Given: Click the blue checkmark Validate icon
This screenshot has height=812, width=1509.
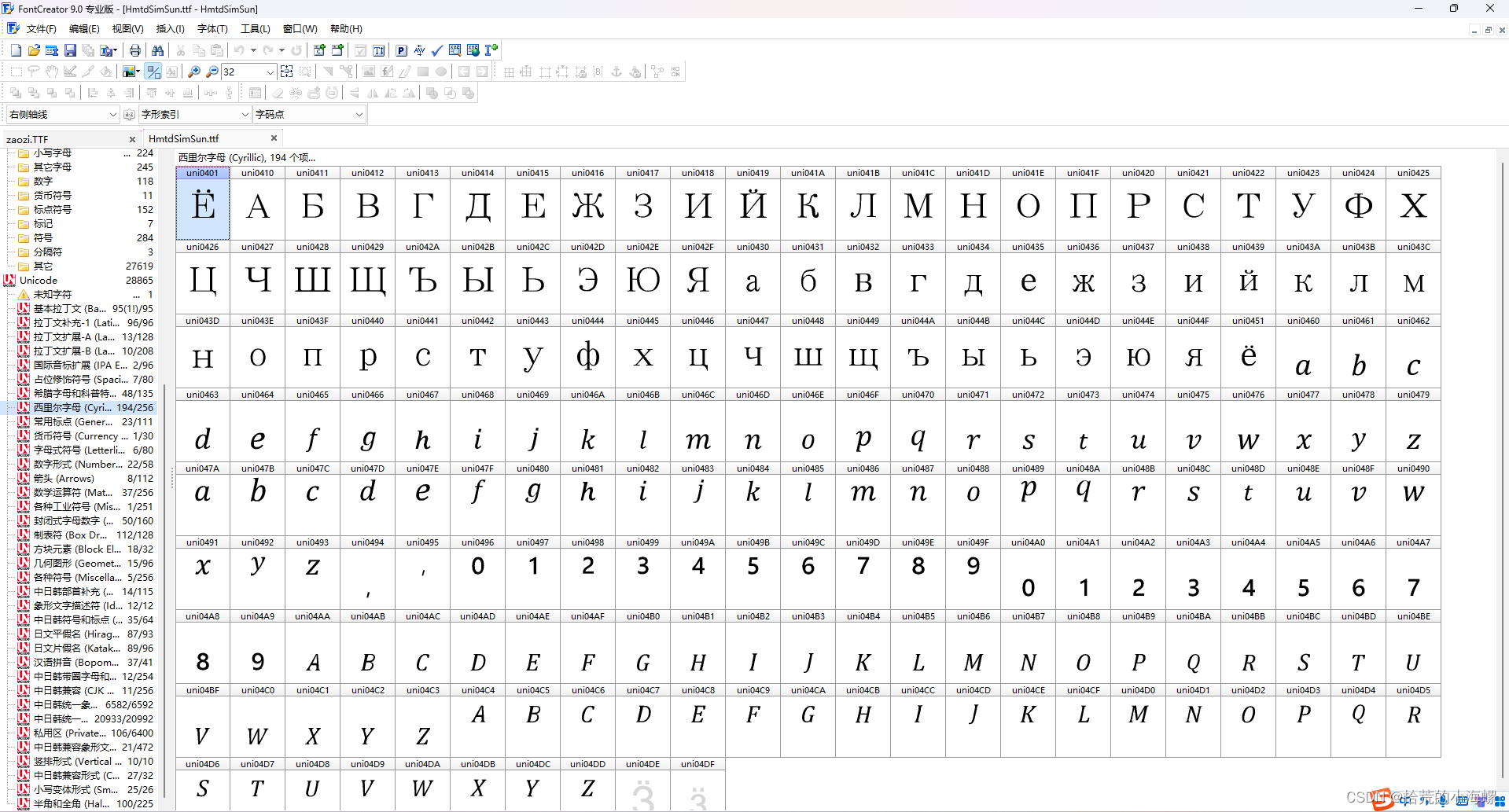Looking at the screenshot, I should 437,50.
